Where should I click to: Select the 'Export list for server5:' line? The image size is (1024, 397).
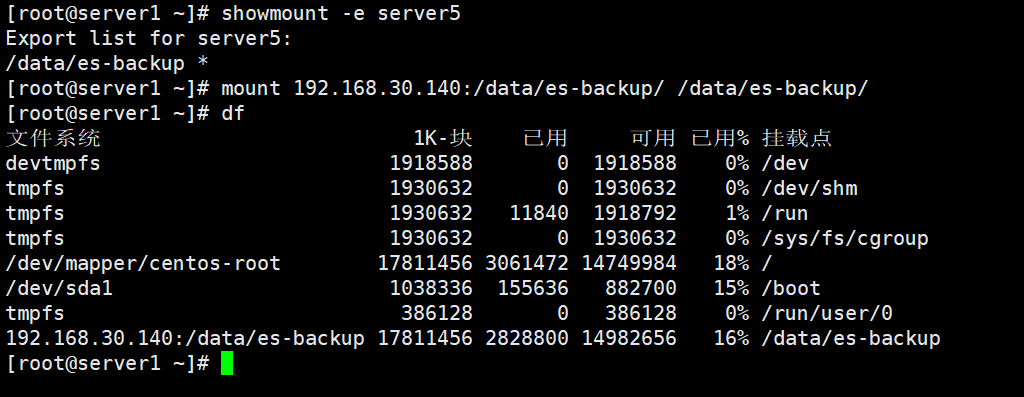pos(149,38)
